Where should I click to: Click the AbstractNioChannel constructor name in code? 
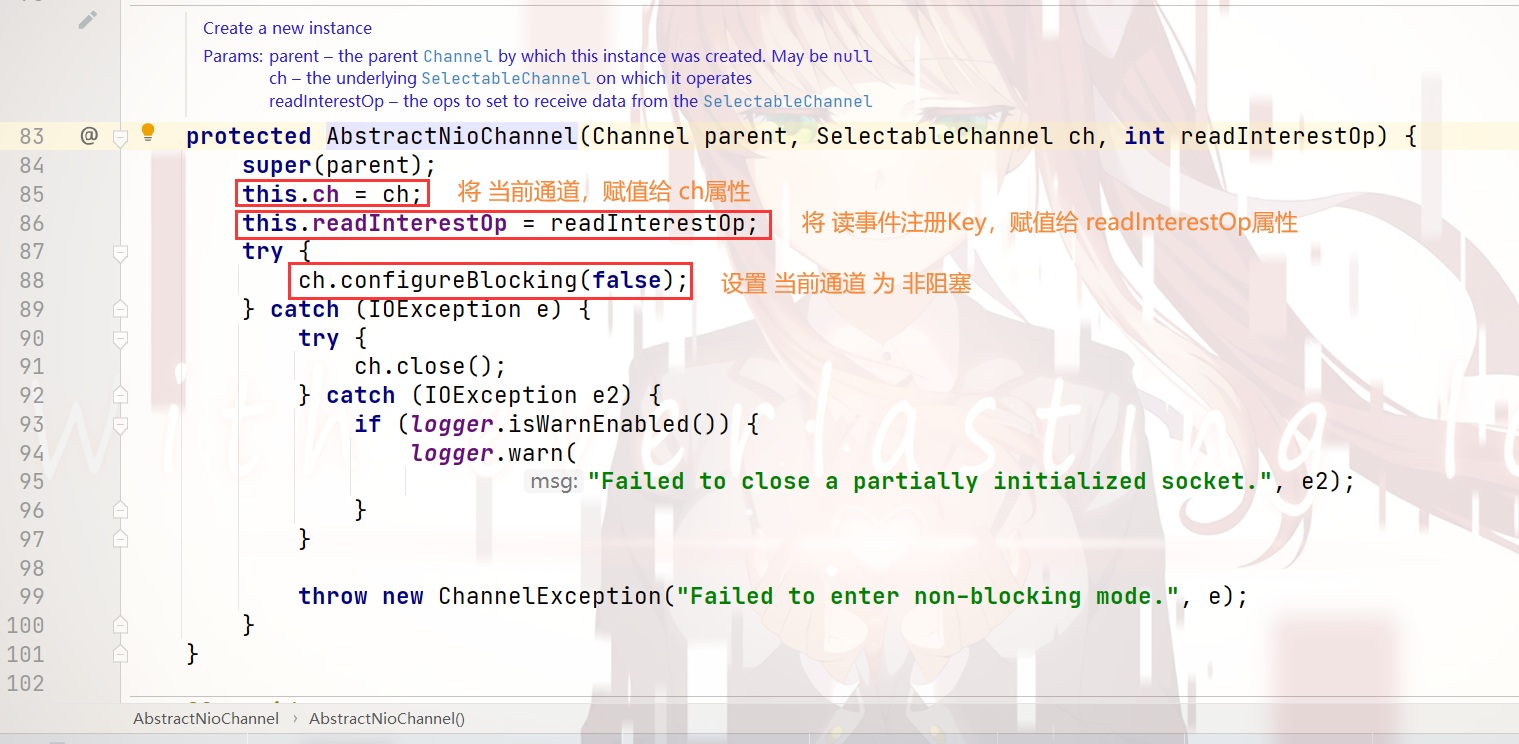click(x=452, y=136)
